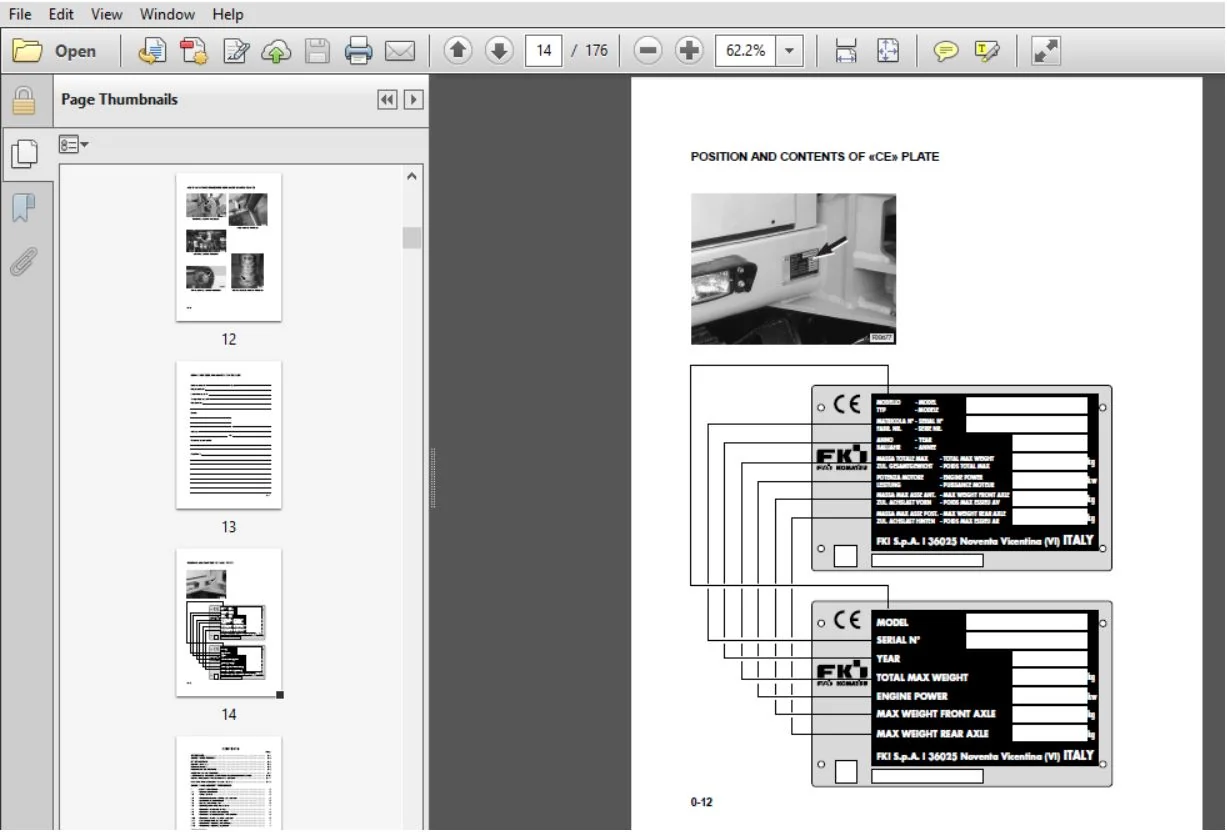Go to previous page arrow
This screenshot has width=1227, height=832.
click(457, 51)
